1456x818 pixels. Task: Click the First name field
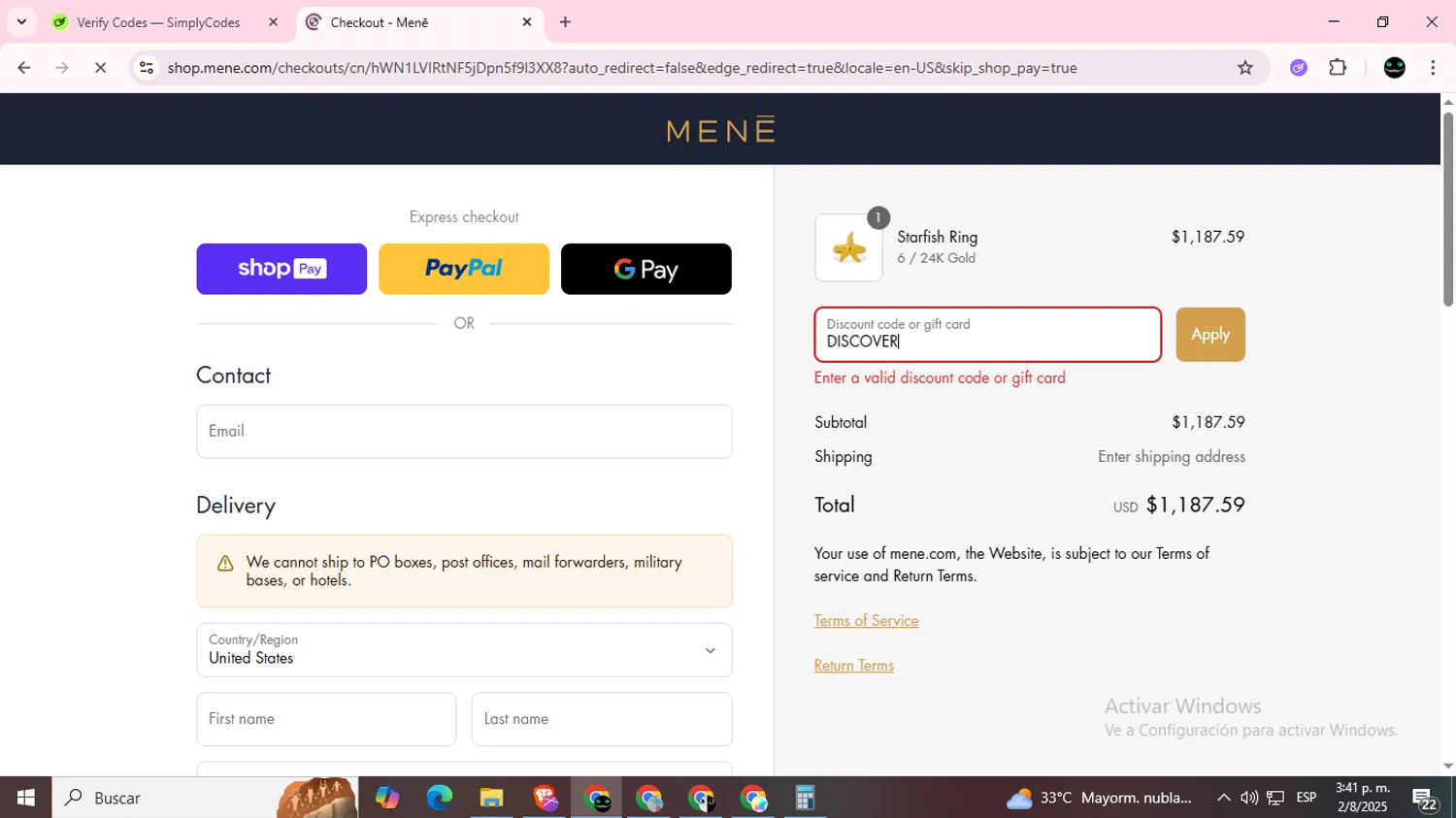326,719
